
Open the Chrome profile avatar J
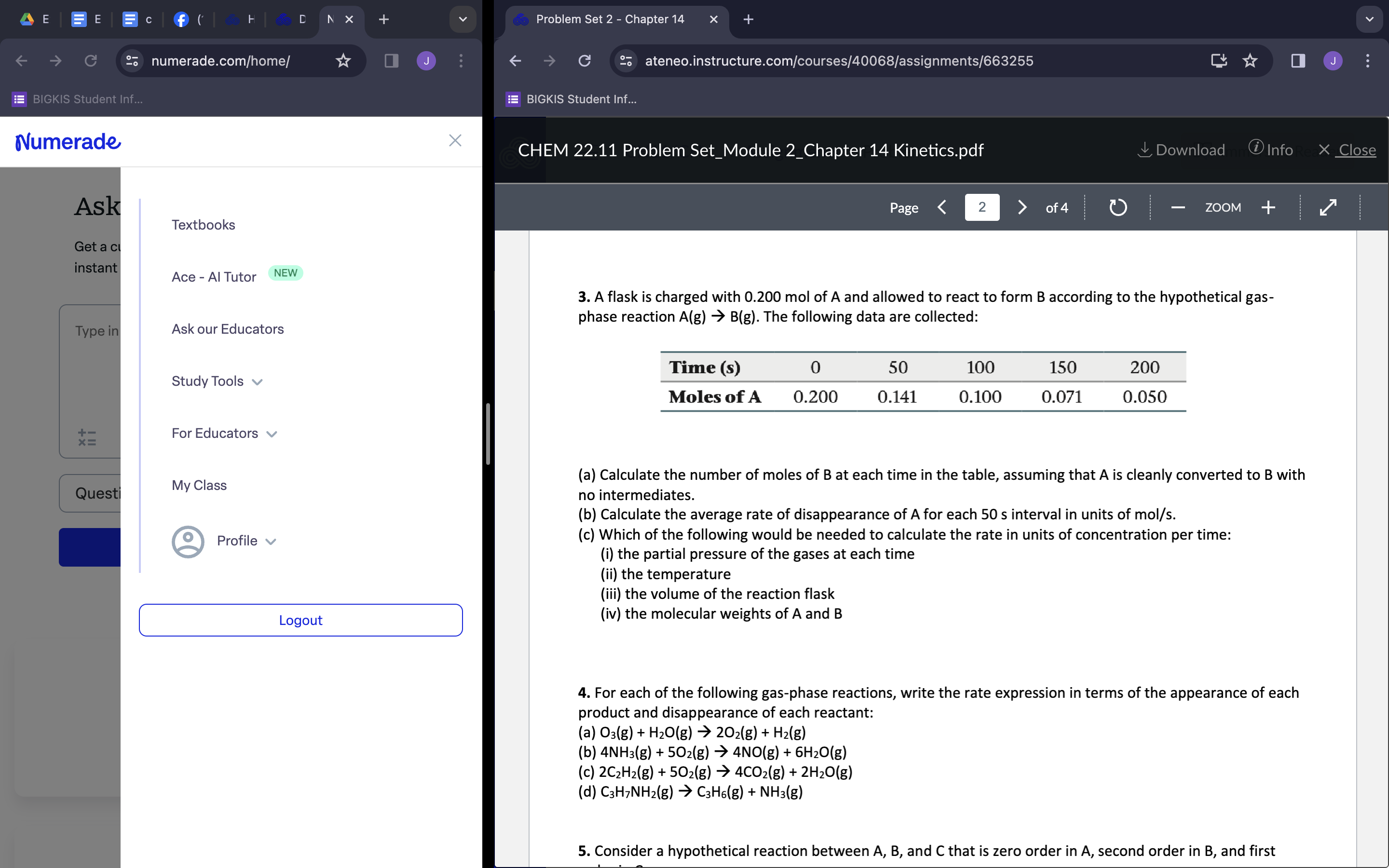coord(1333,61)
